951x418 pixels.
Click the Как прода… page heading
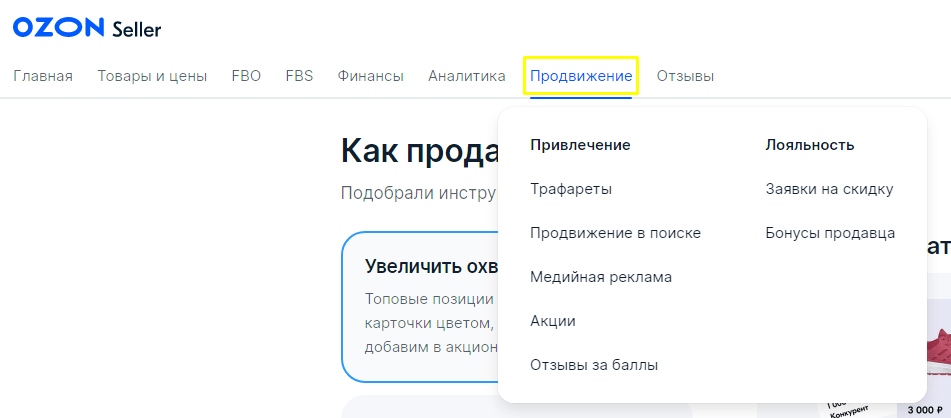(x=420, y=151)
